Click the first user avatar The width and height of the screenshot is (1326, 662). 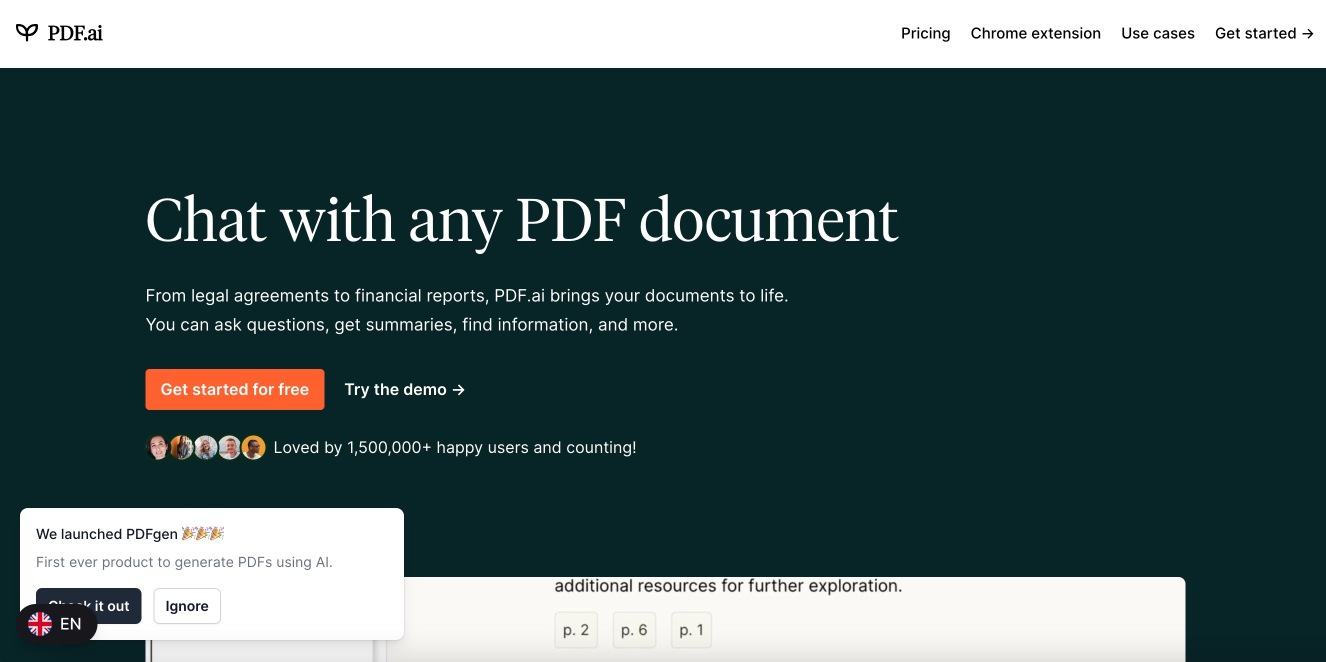coord(158,447)
